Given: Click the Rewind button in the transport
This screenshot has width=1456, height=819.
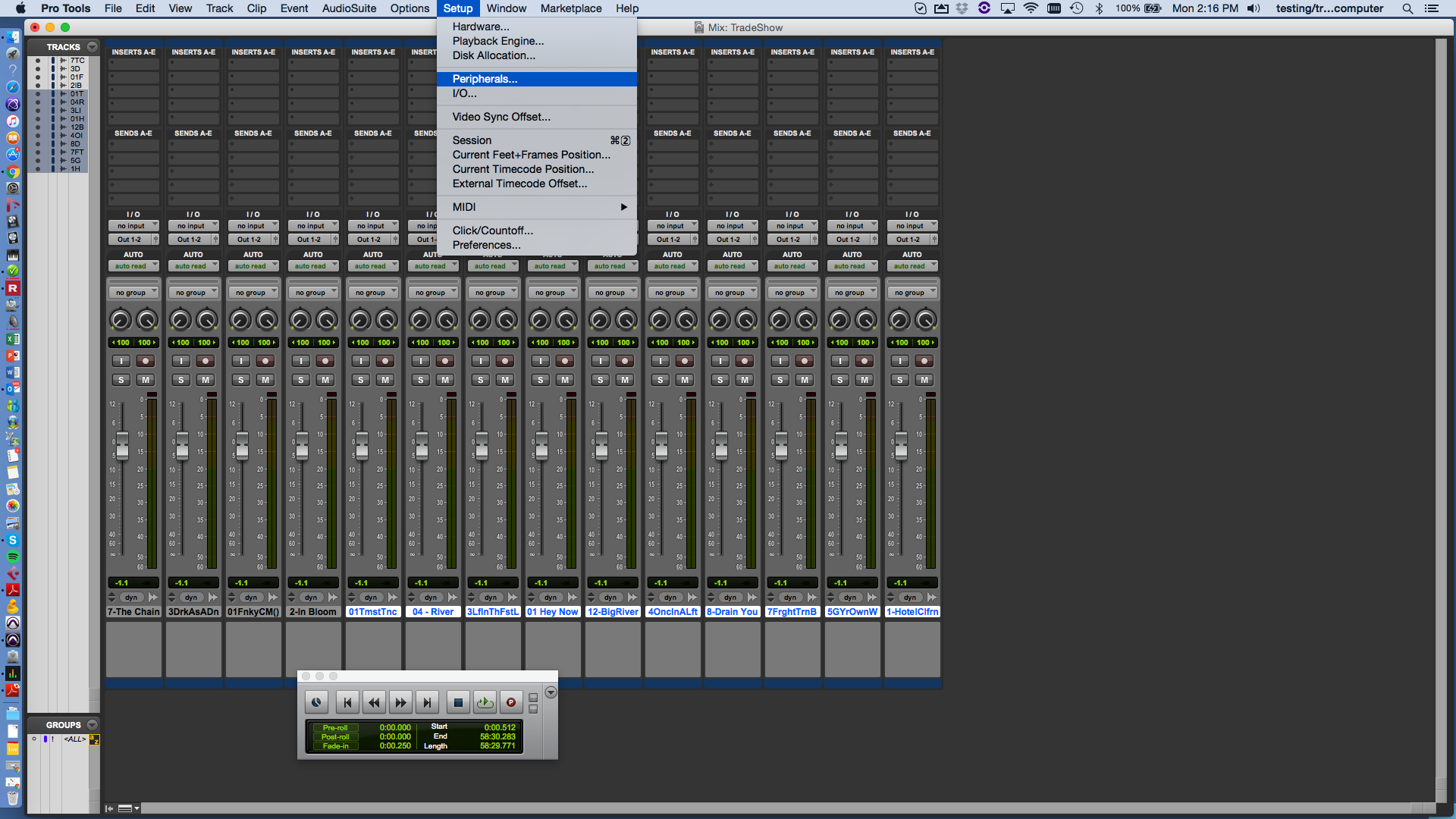Looking at the screenshot, I should 374,703.
